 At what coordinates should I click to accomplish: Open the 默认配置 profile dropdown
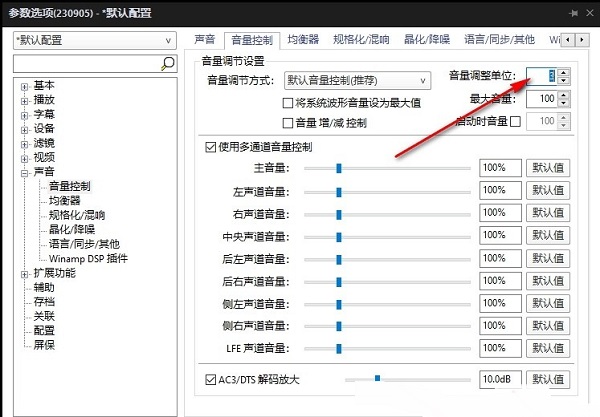point(95,40)
